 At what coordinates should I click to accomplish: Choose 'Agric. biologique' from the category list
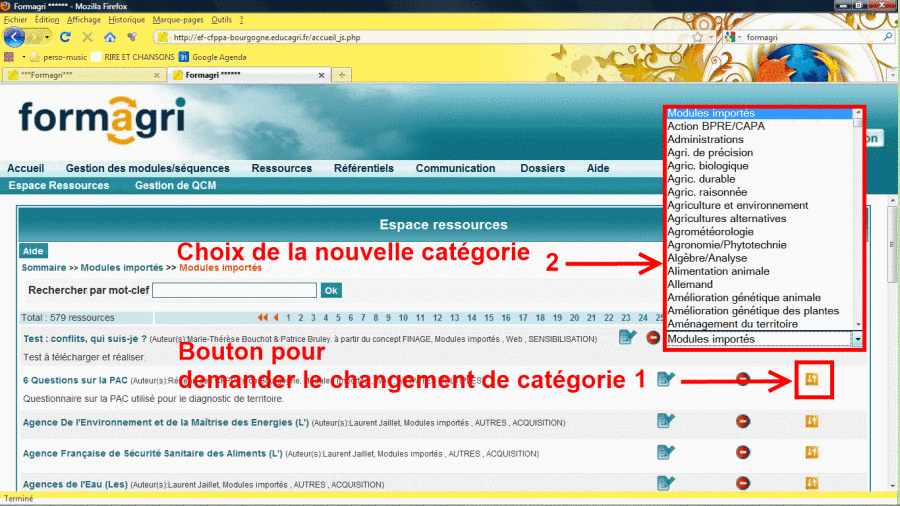708,166
